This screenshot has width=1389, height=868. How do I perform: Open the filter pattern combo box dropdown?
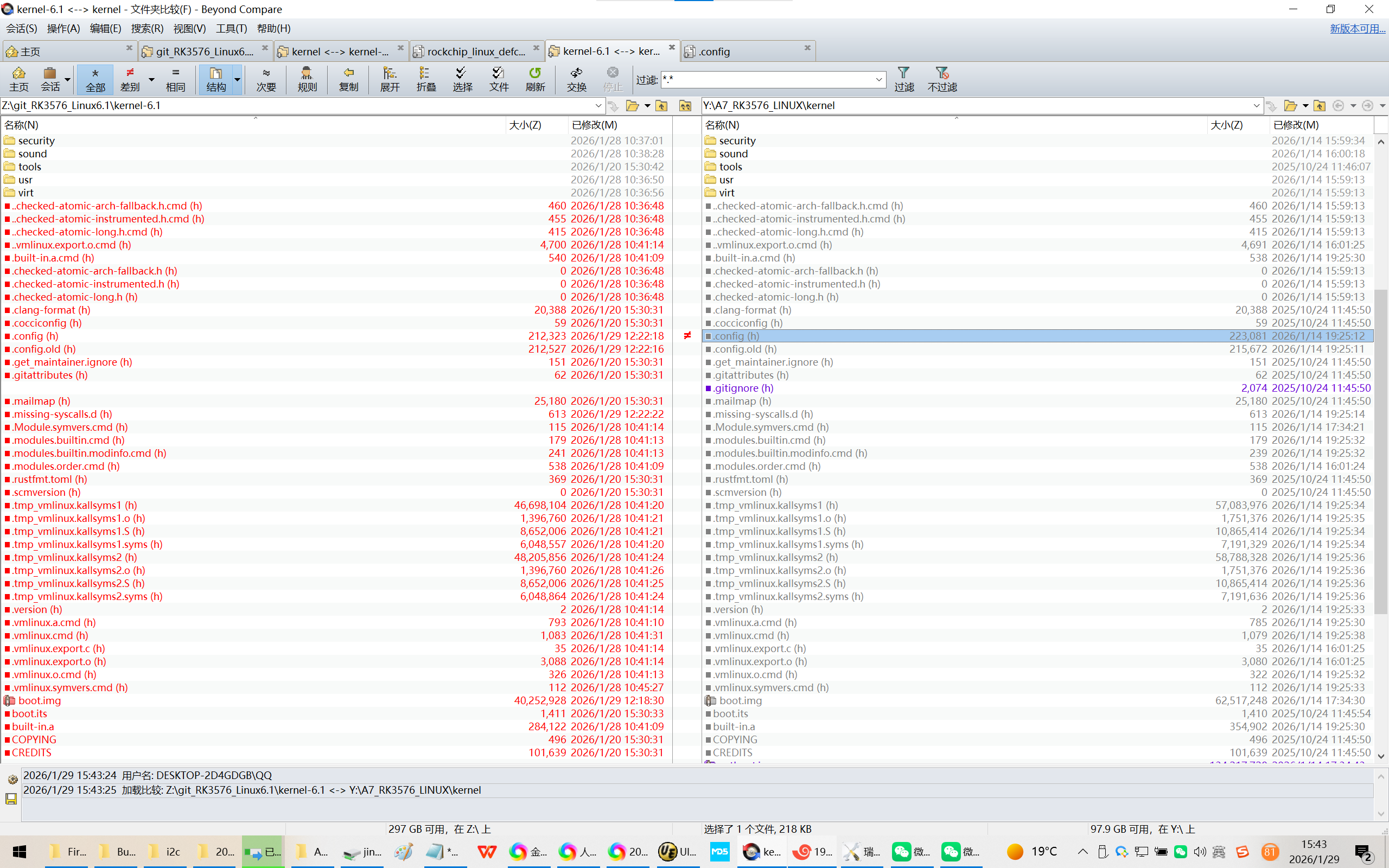pyautogui.click(x=878, y=80)
